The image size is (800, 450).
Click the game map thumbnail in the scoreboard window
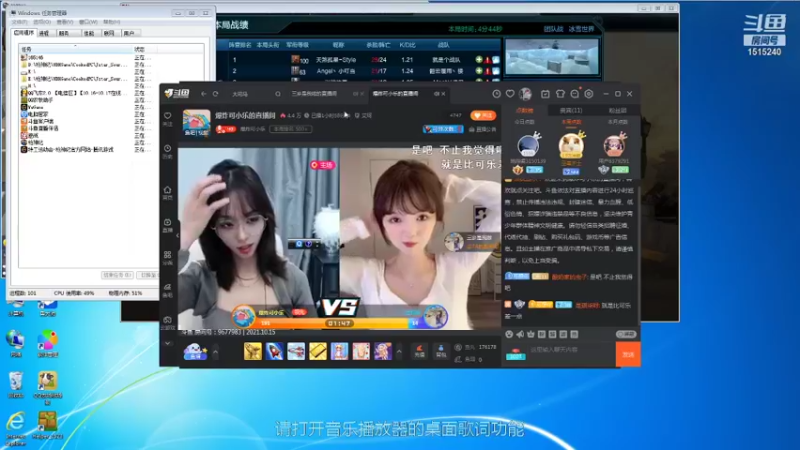[x=552, y=57]
